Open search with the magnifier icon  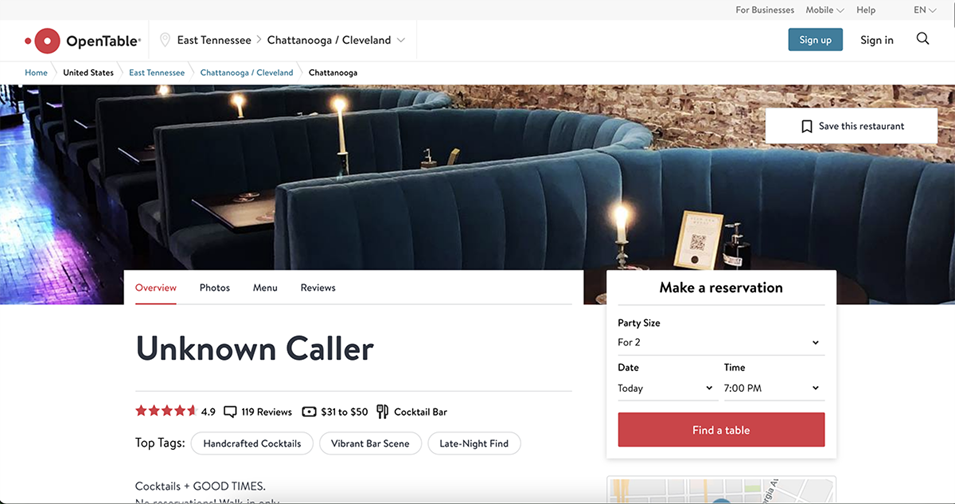(x=923, y=39)
